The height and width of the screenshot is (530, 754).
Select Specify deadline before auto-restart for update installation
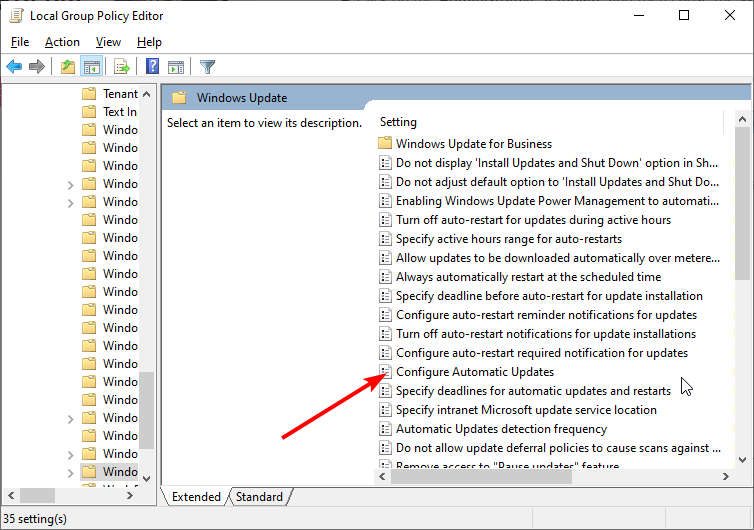tap(549, 296)
